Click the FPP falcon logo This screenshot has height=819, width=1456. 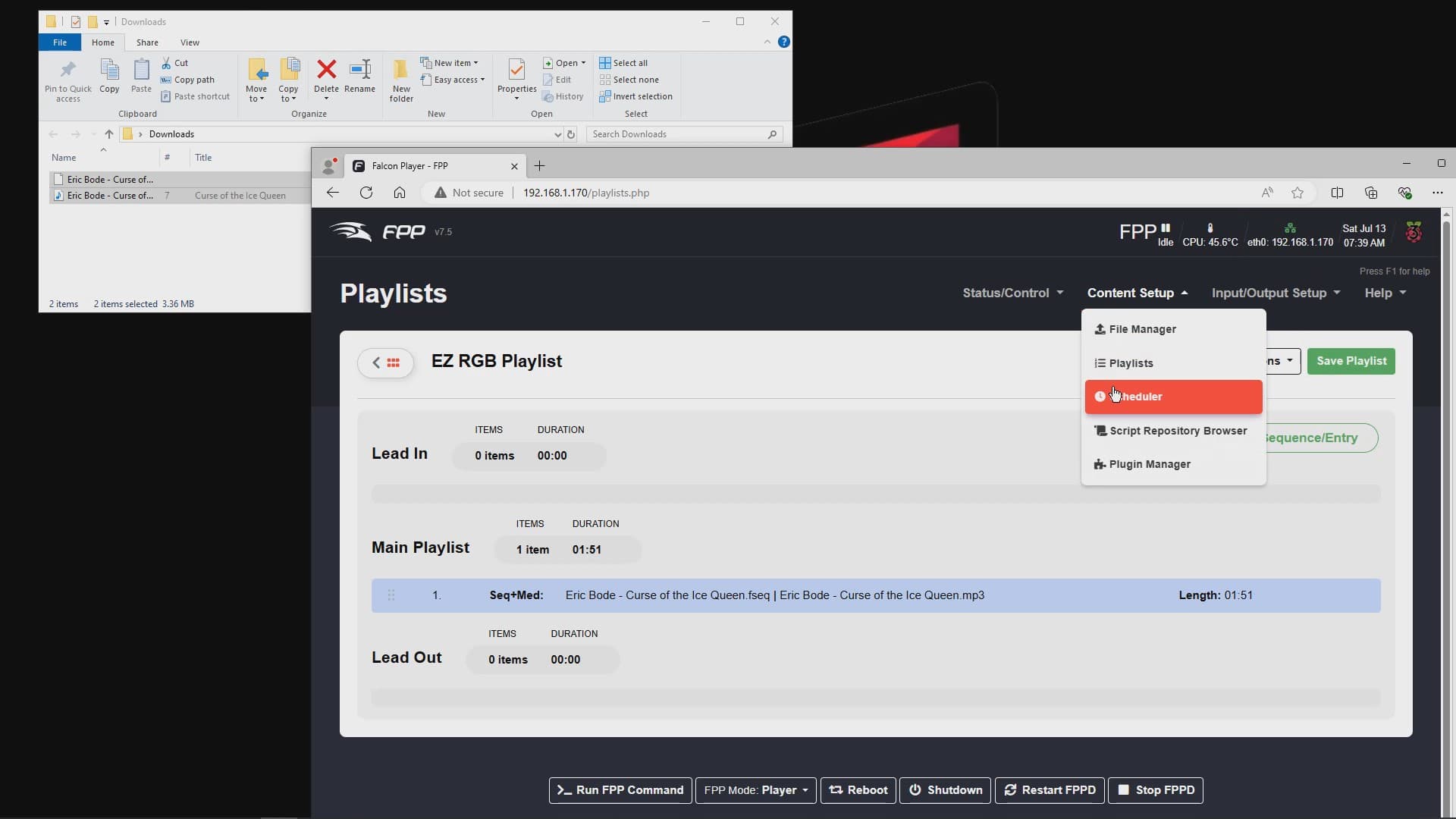(x=350, y=231)
